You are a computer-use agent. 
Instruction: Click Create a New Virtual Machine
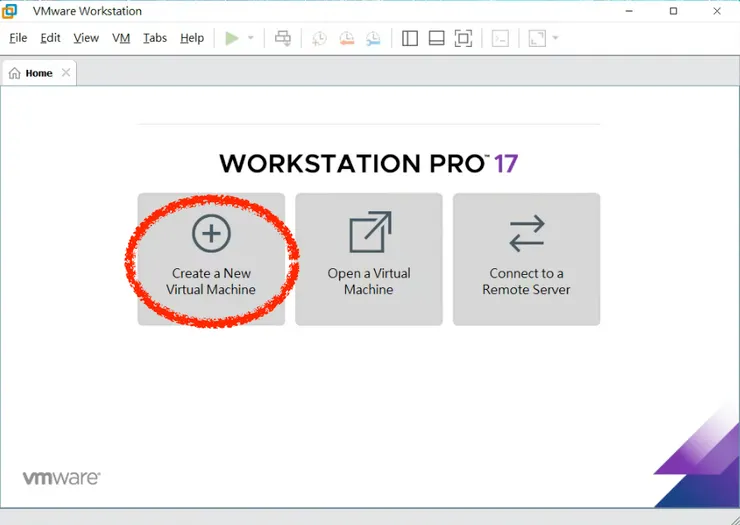click(x=211, y=259)
